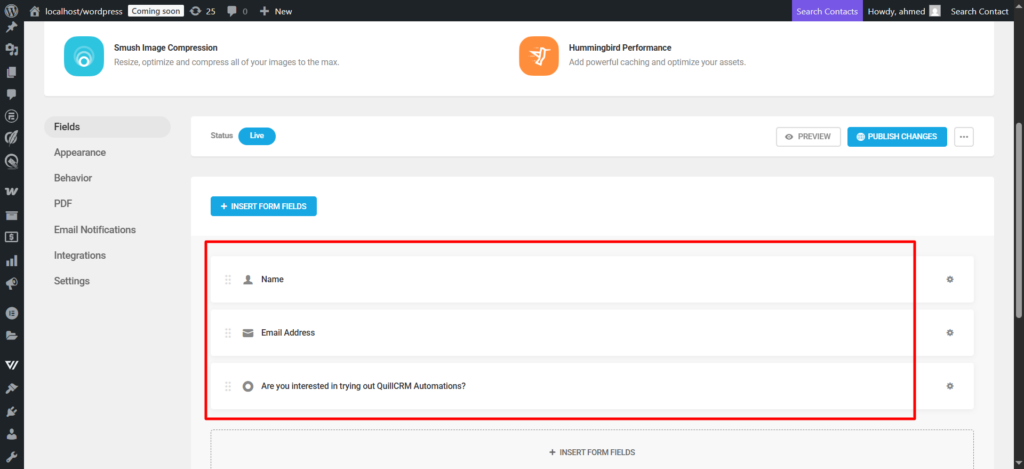The width and height of the screenshot is (1024, 469).
Task: Click the WordPress logo in admin bar
Action: [x=11, y=11]
